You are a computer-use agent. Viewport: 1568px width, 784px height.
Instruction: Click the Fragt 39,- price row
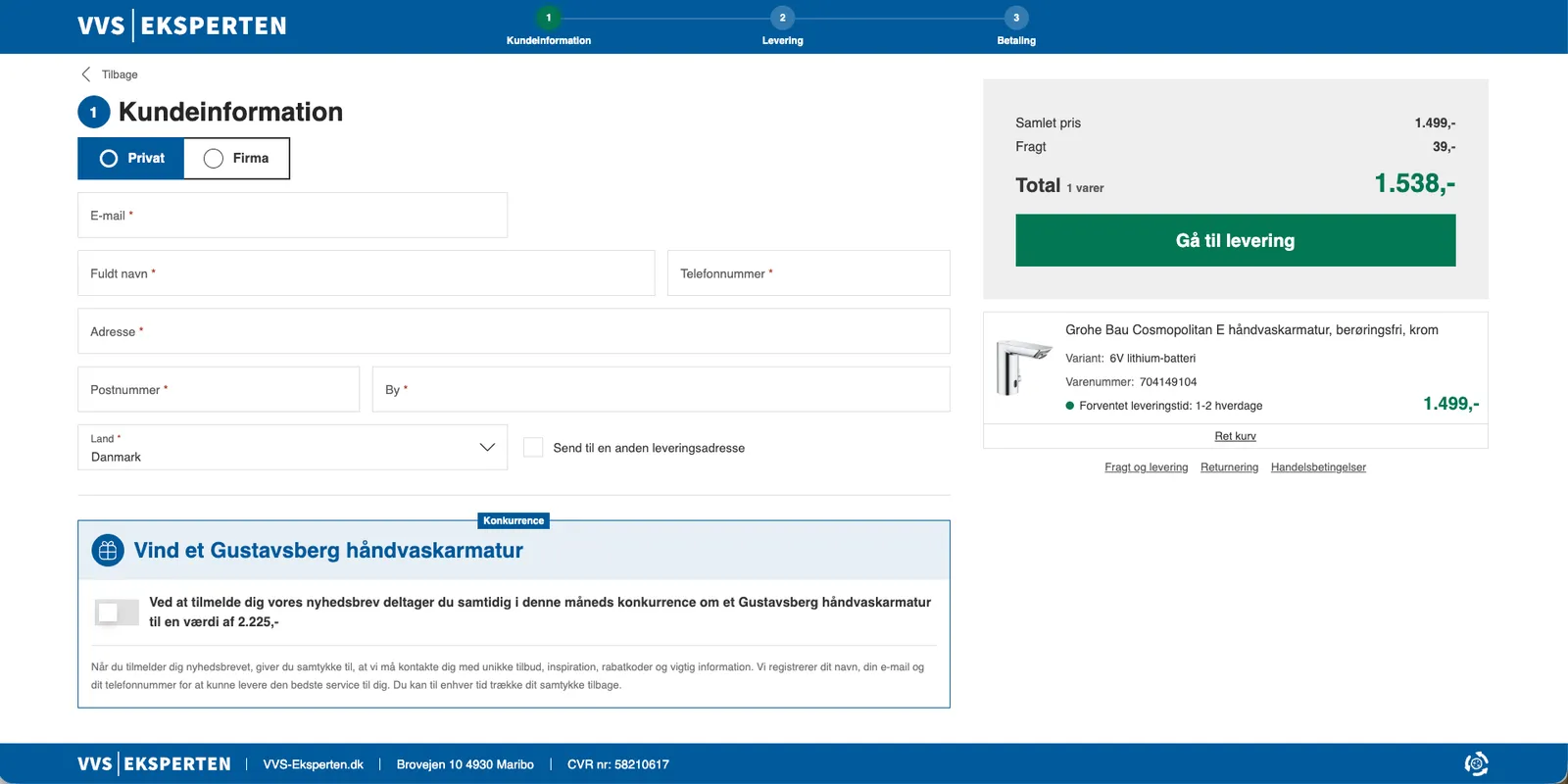click(x=1235, y=146)
